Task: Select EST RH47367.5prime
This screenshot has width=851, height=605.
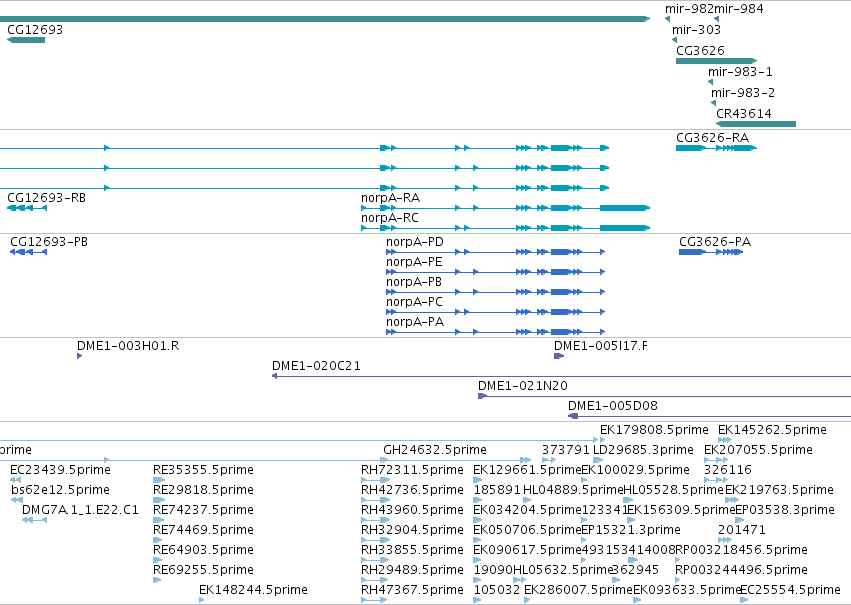Action: (374, 600)
